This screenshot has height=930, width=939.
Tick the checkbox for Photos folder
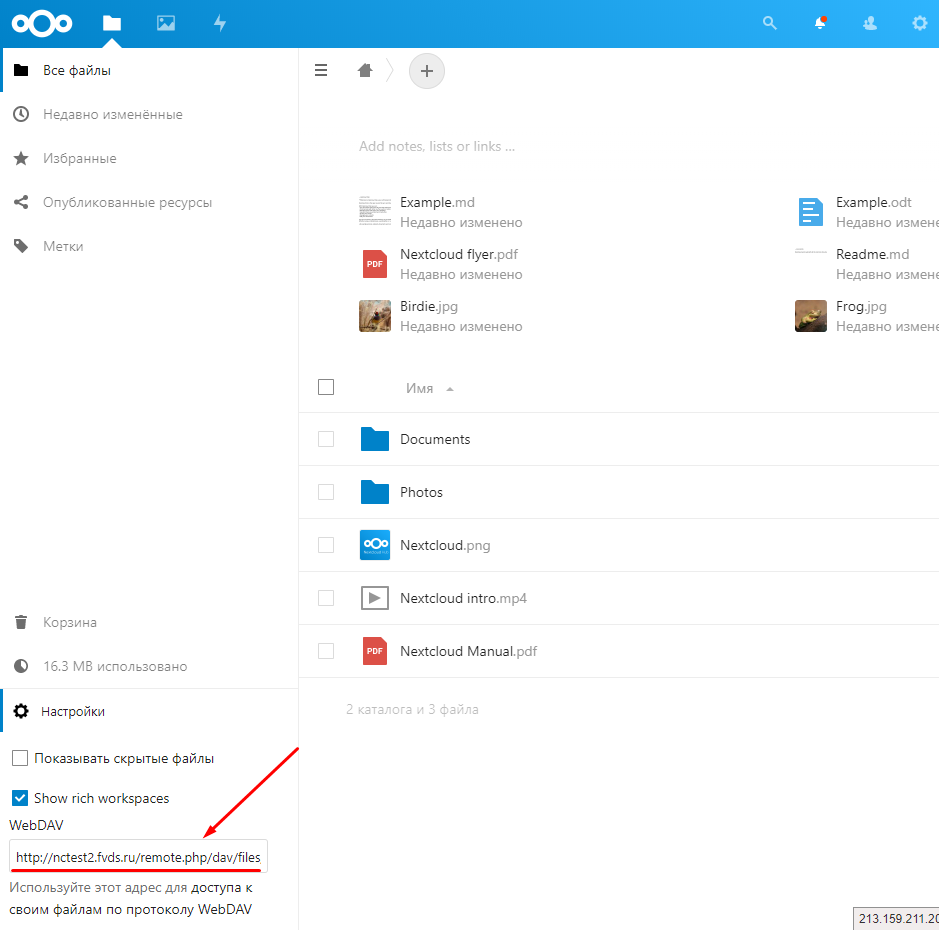coord(326,492)
